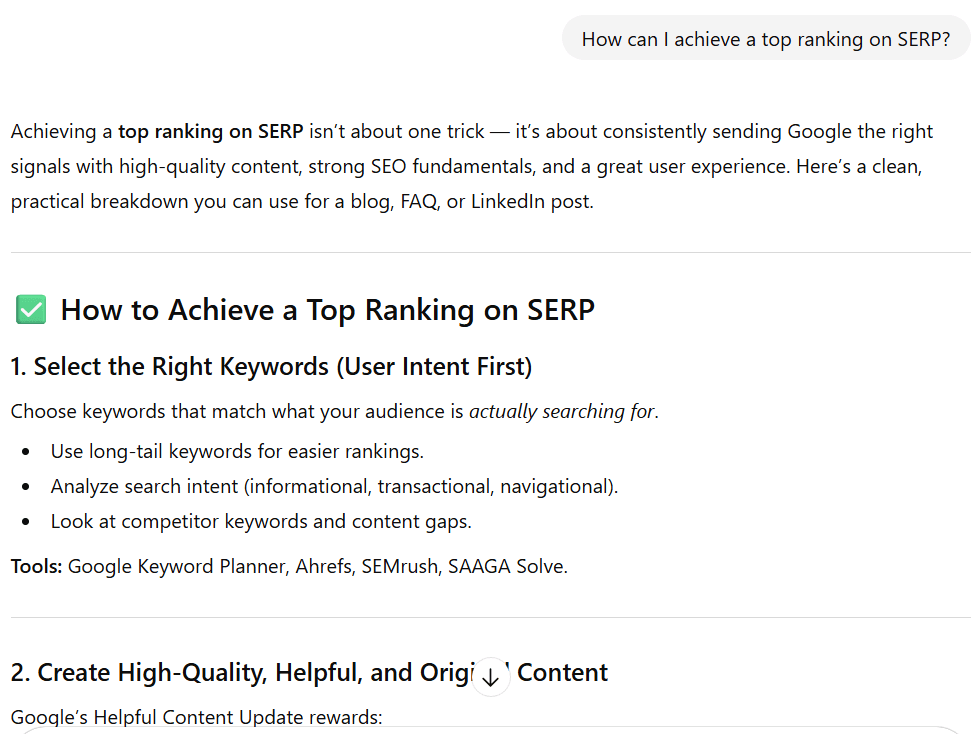Select the bullet about long-tail keywords
Viewport: 971px width, 734px height.
pos(237,452)
